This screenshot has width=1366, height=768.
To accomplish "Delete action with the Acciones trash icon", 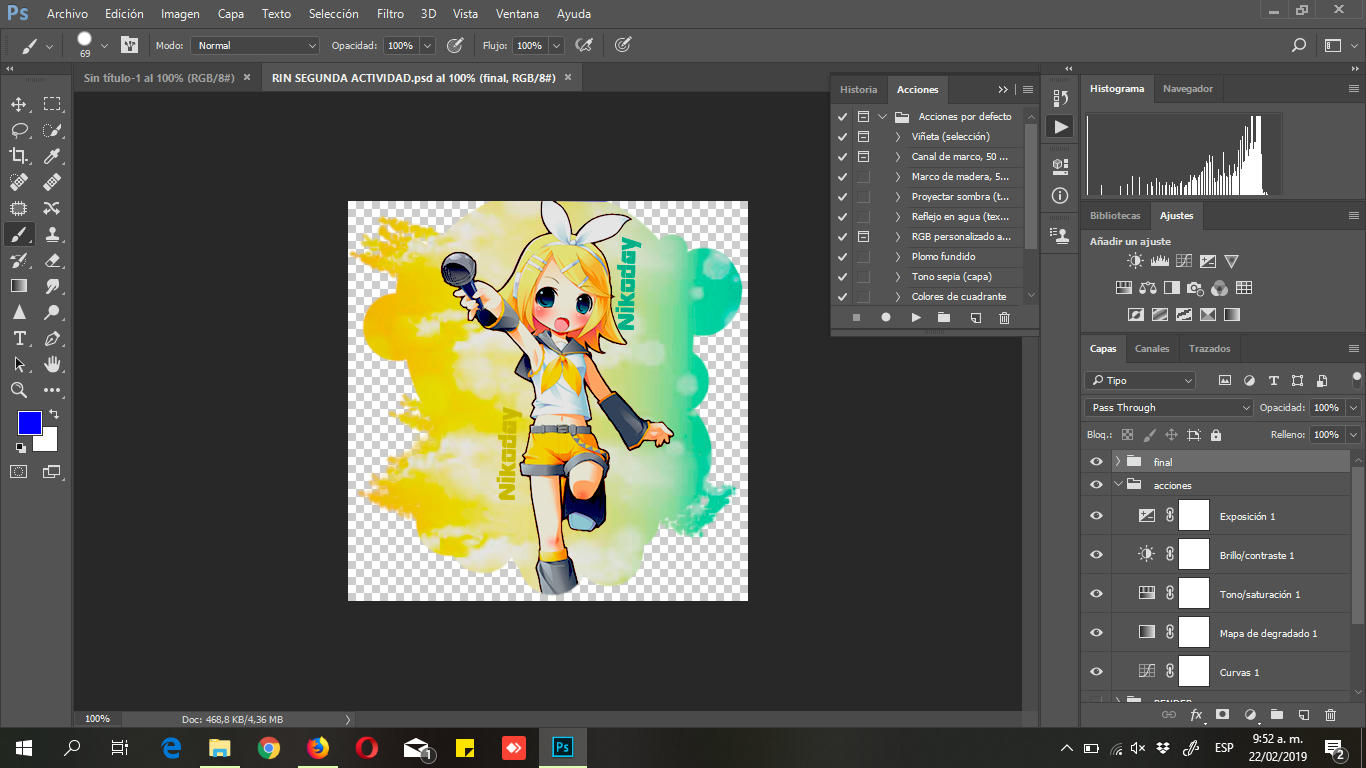I will 1005,317.
